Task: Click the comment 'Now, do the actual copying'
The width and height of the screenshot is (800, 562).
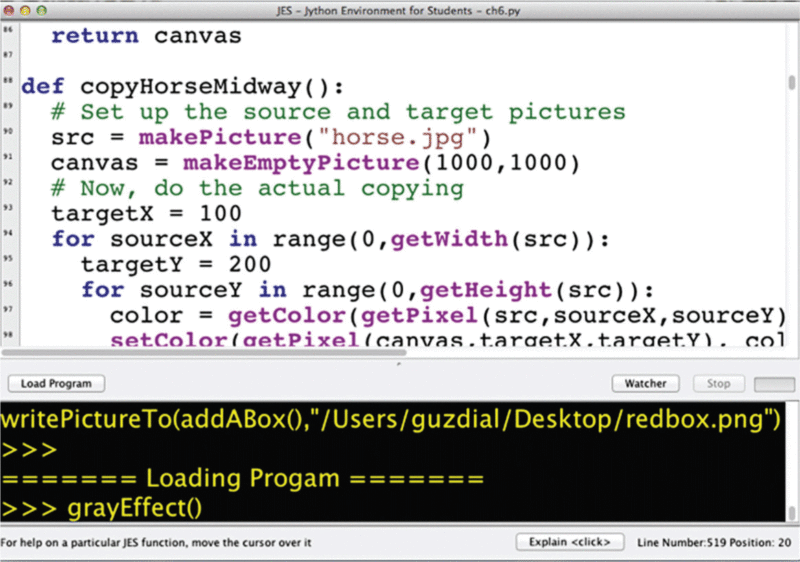Action: [257, 189]
